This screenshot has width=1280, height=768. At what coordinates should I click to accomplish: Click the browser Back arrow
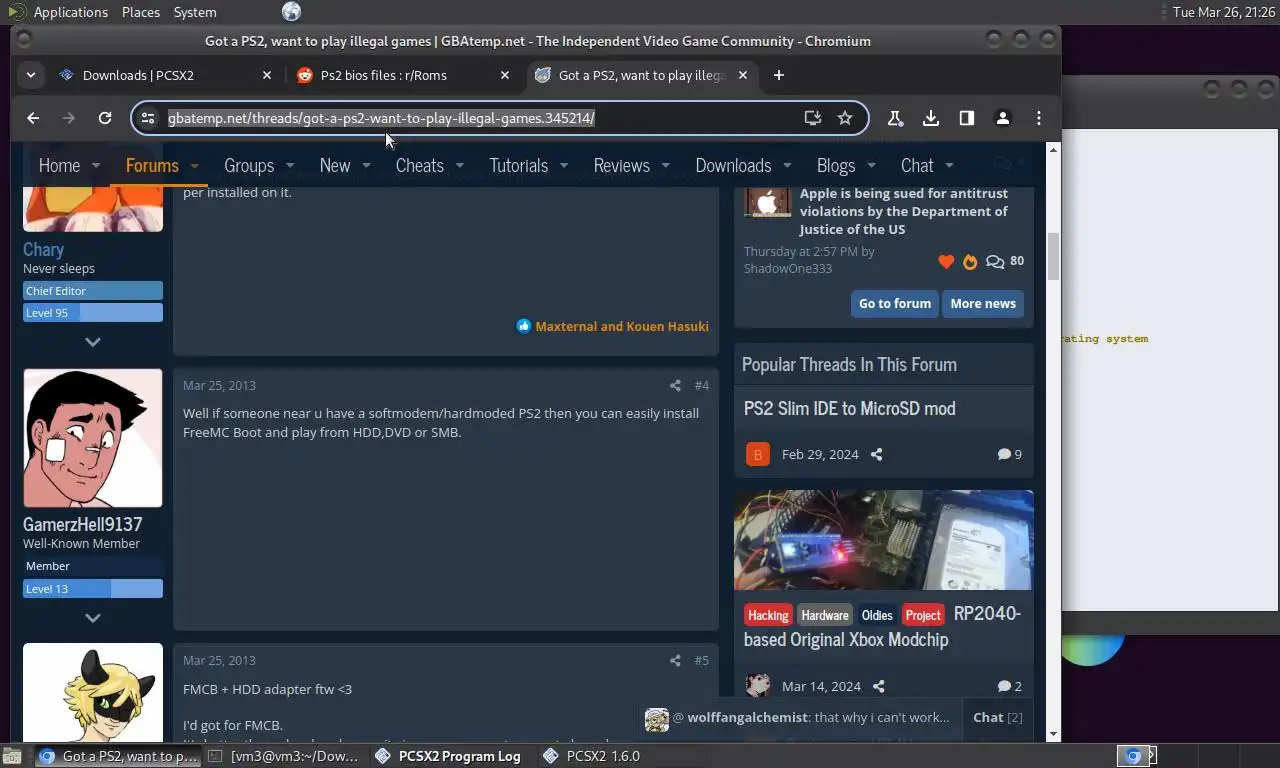tap(33, 118)
